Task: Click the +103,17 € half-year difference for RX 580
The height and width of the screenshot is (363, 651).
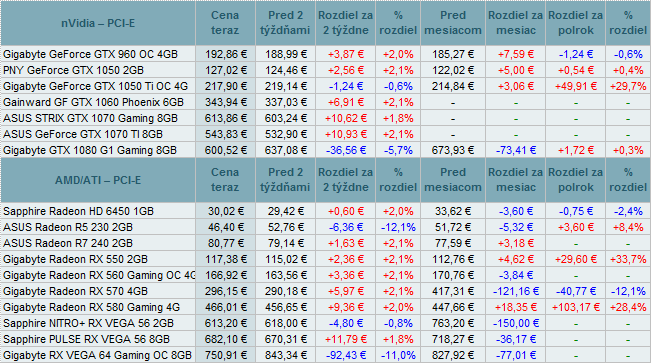Action: click(x=575, y=307)
